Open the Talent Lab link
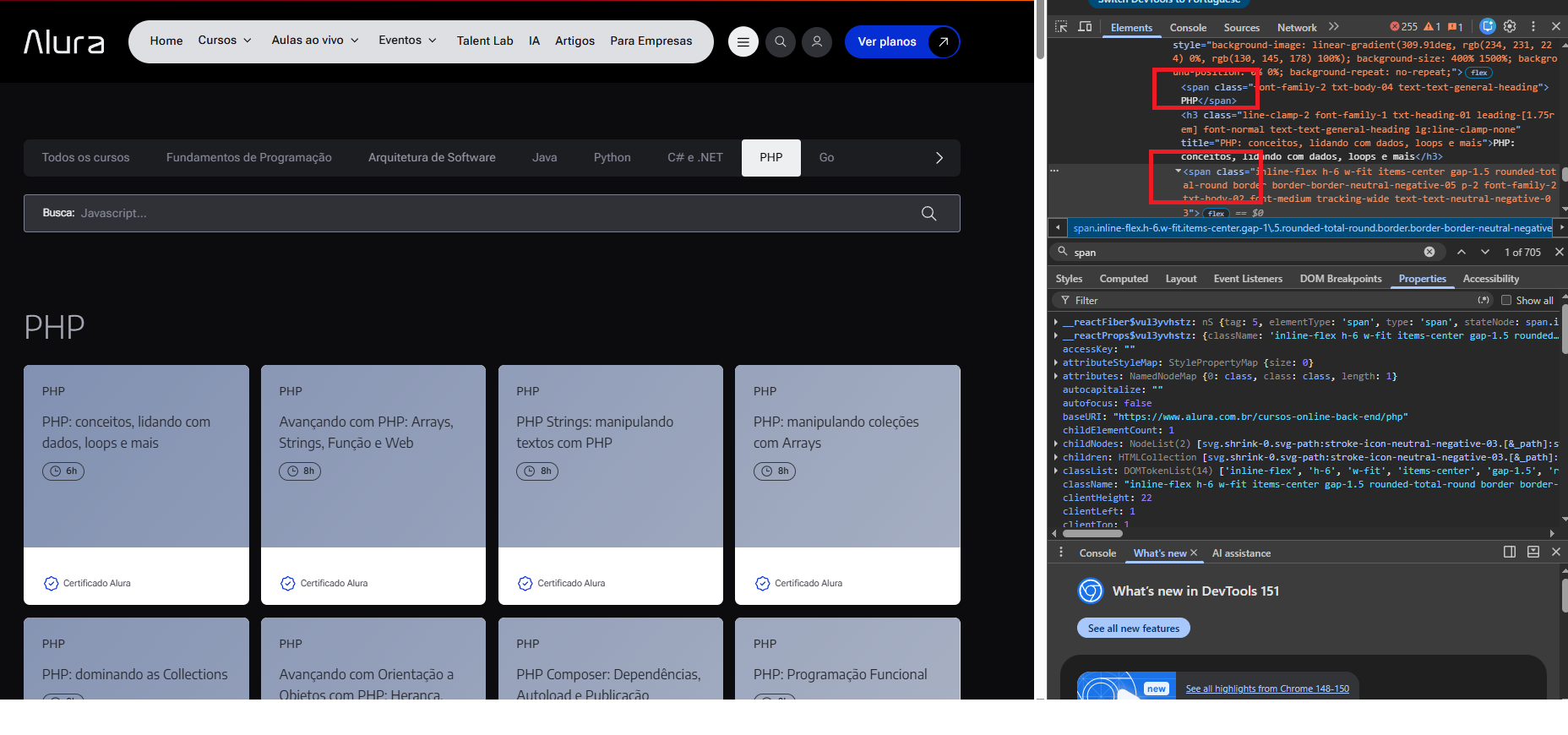Screen dimensions: 1568x735 click(485, 41)
